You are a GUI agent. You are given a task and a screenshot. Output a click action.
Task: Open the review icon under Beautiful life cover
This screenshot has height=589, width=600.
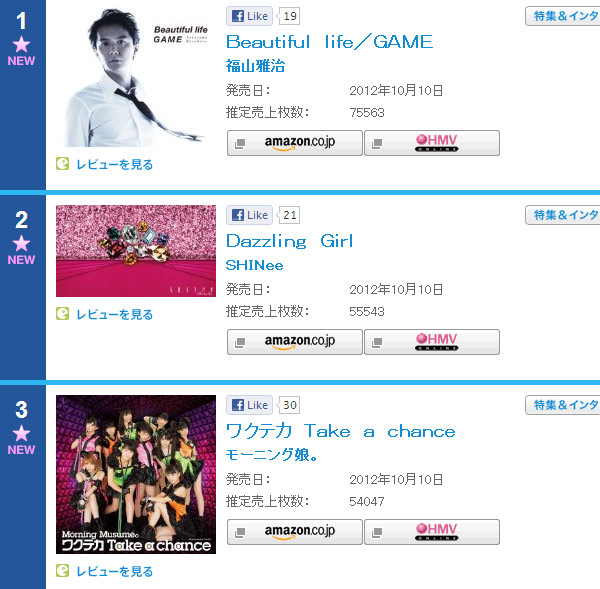tap(62, 164)
